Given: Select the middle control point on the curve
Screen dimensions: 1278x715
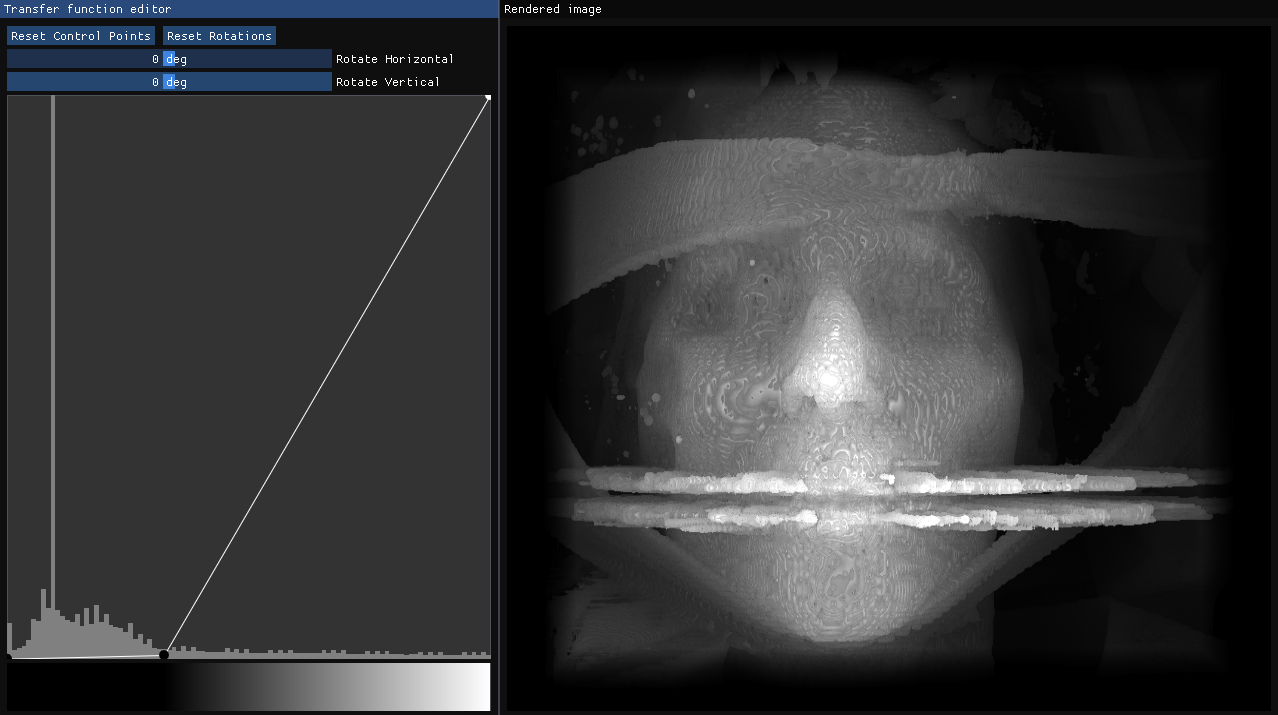Looking at the screenshot, I should pos(163,654).
